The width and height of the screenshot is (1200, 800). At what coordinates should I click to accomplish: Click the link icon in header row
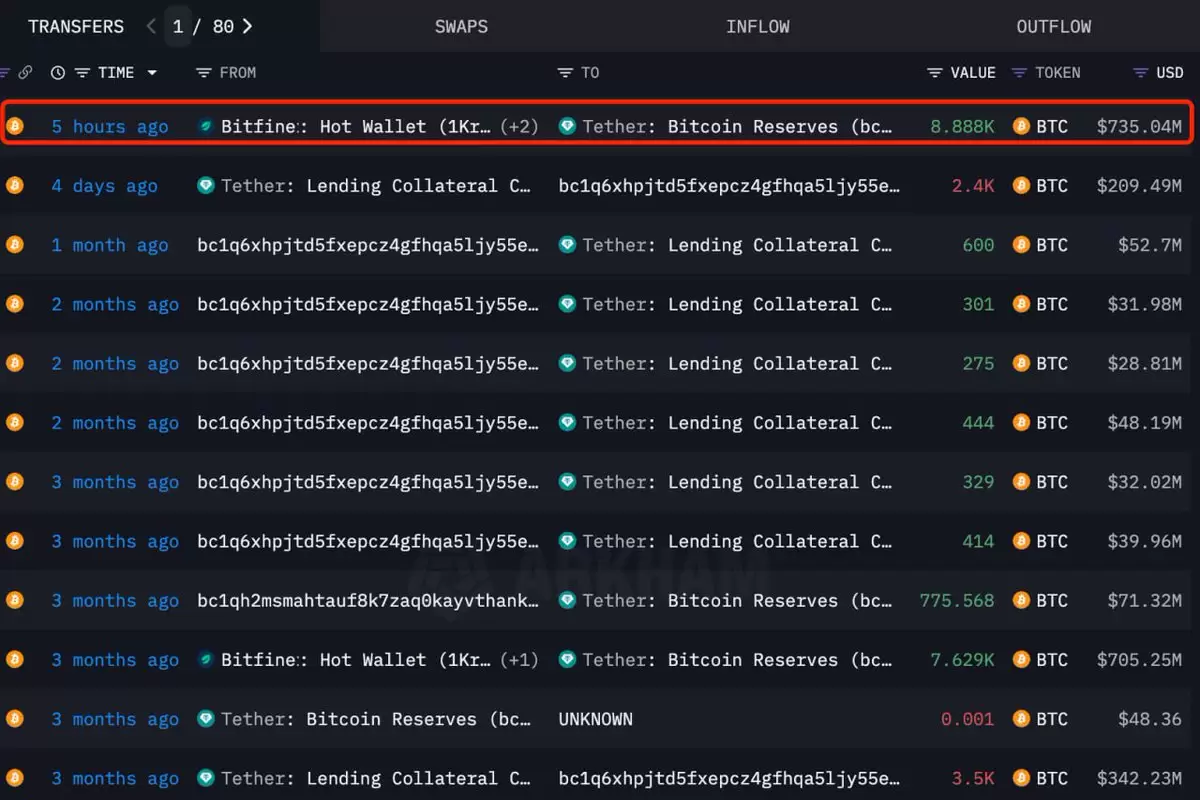coord(25,73)
